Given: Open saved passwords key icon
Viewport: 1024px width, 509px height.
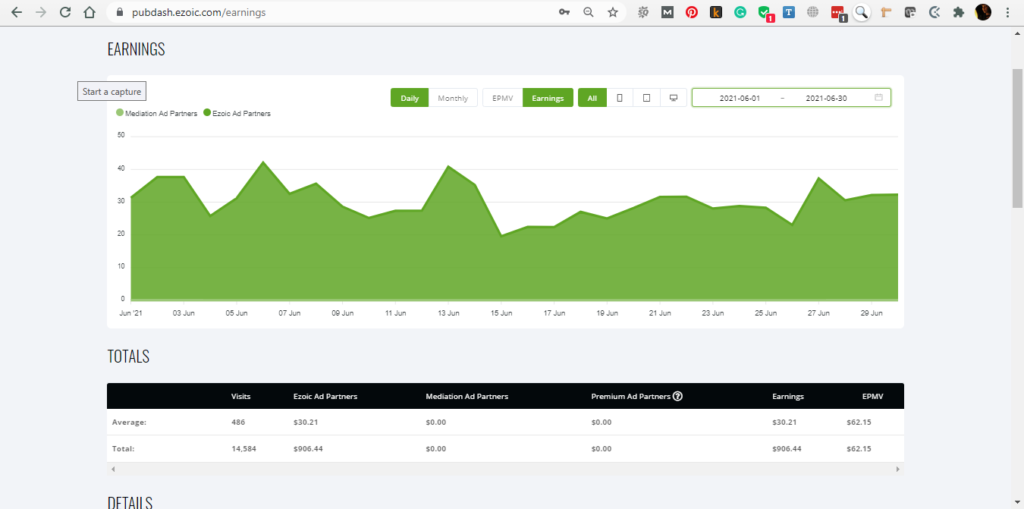Looking at the screenshot, I should (x=564, y=12).
